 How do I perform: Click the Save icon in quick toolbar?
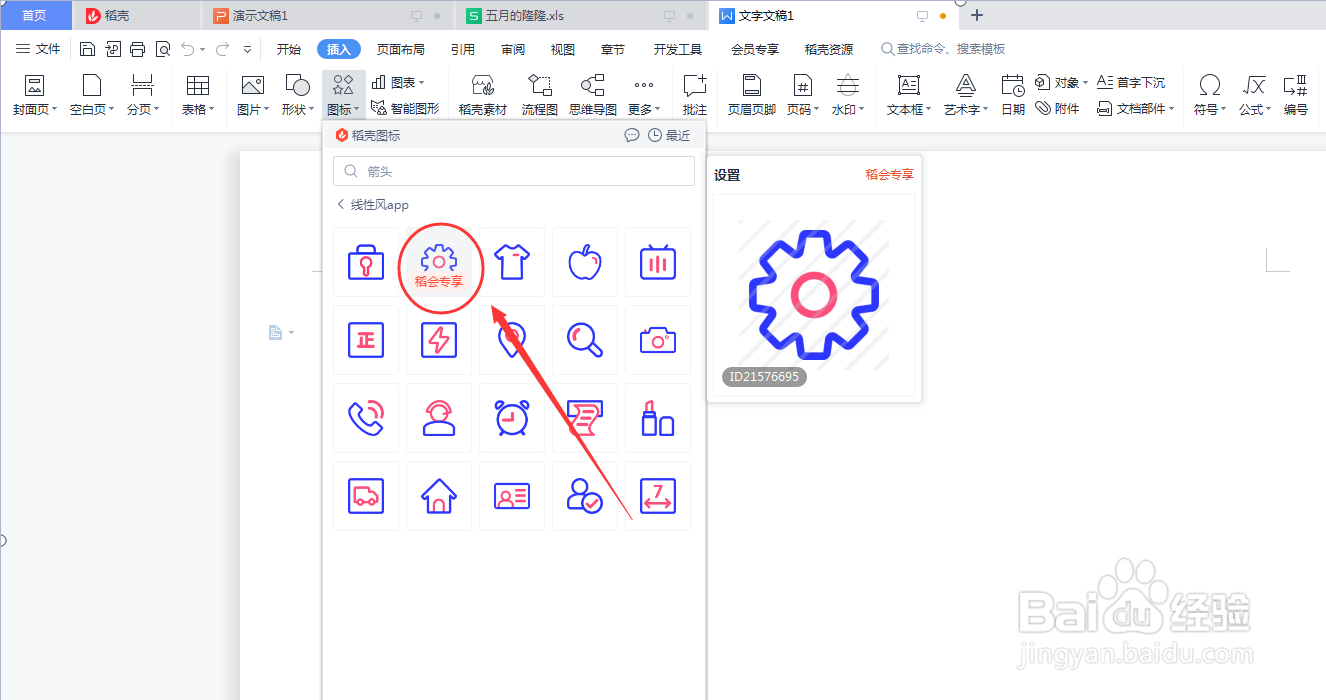pyautogui.click(x=87, y=49)
